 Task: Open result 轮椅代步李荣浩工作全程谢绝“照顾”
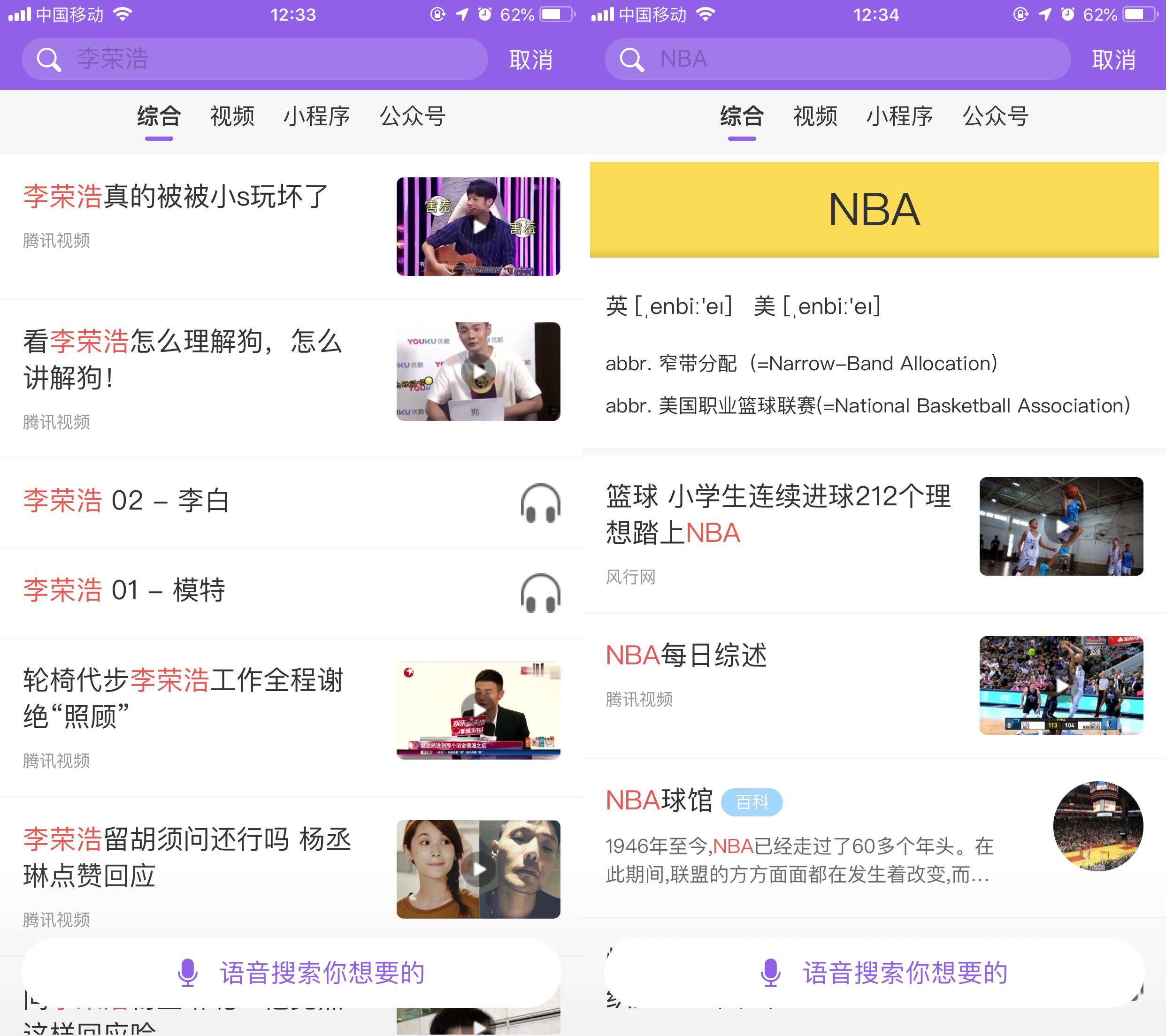point(183,698)
